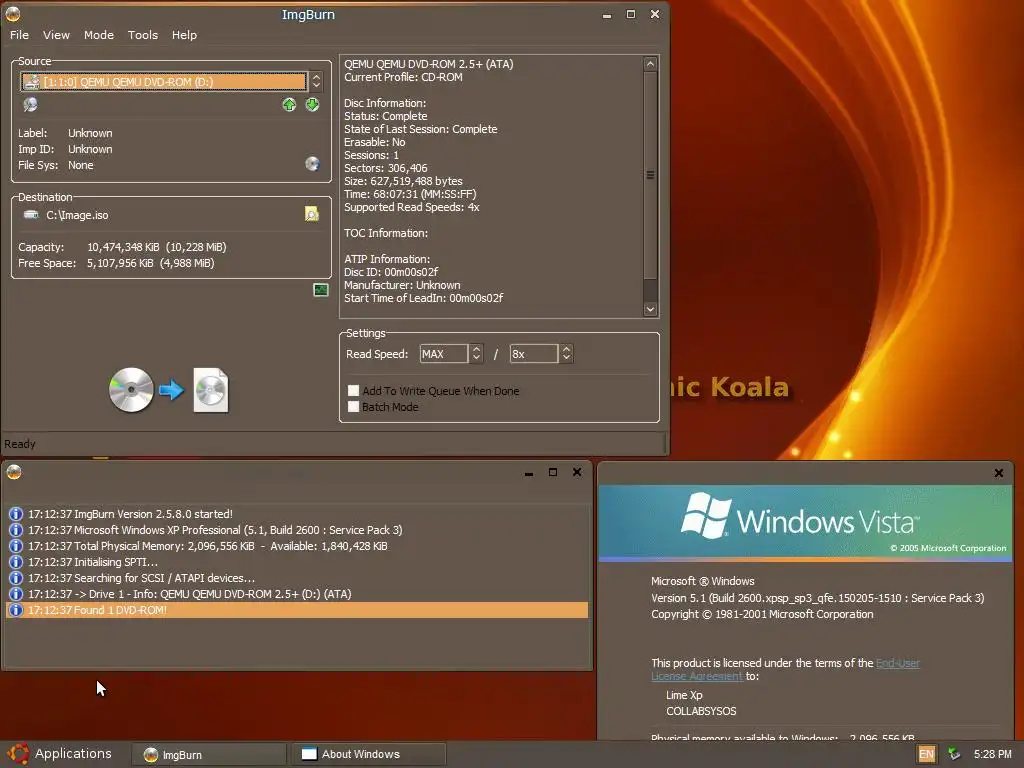The image size is (1024, 768).
Task: Click the Free Space value 5,107,956 KiB
Action: (120, 263)
